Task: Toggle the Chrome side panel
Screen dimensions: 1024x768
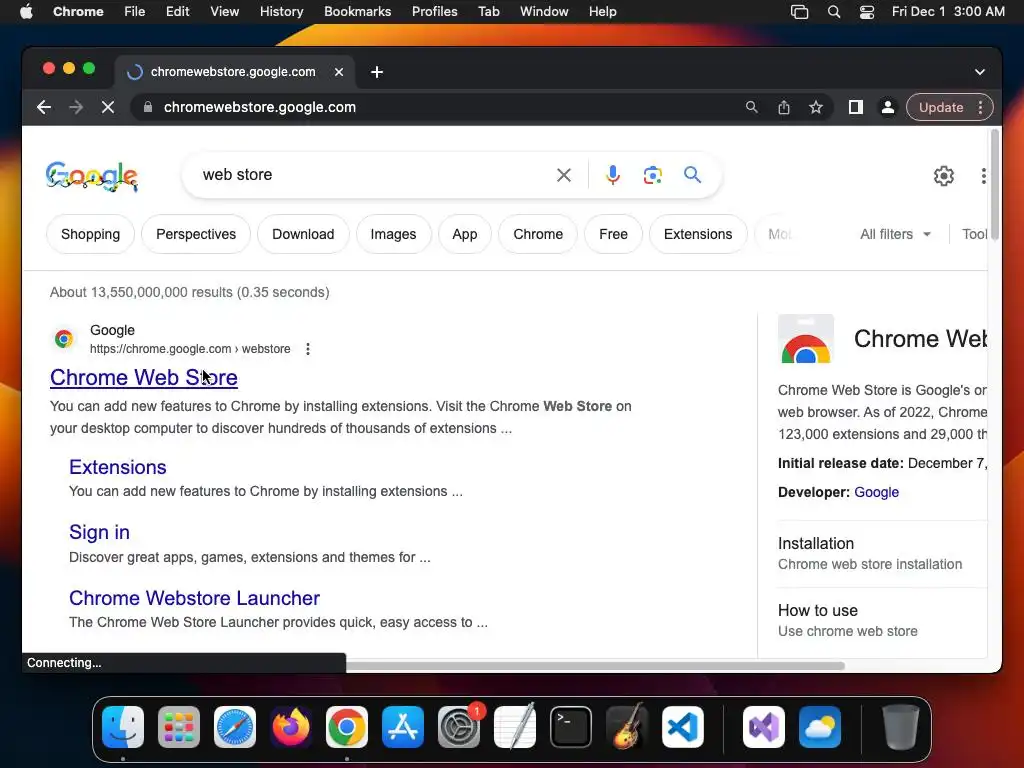Action: pyautogui.click(x=856, y=107)
